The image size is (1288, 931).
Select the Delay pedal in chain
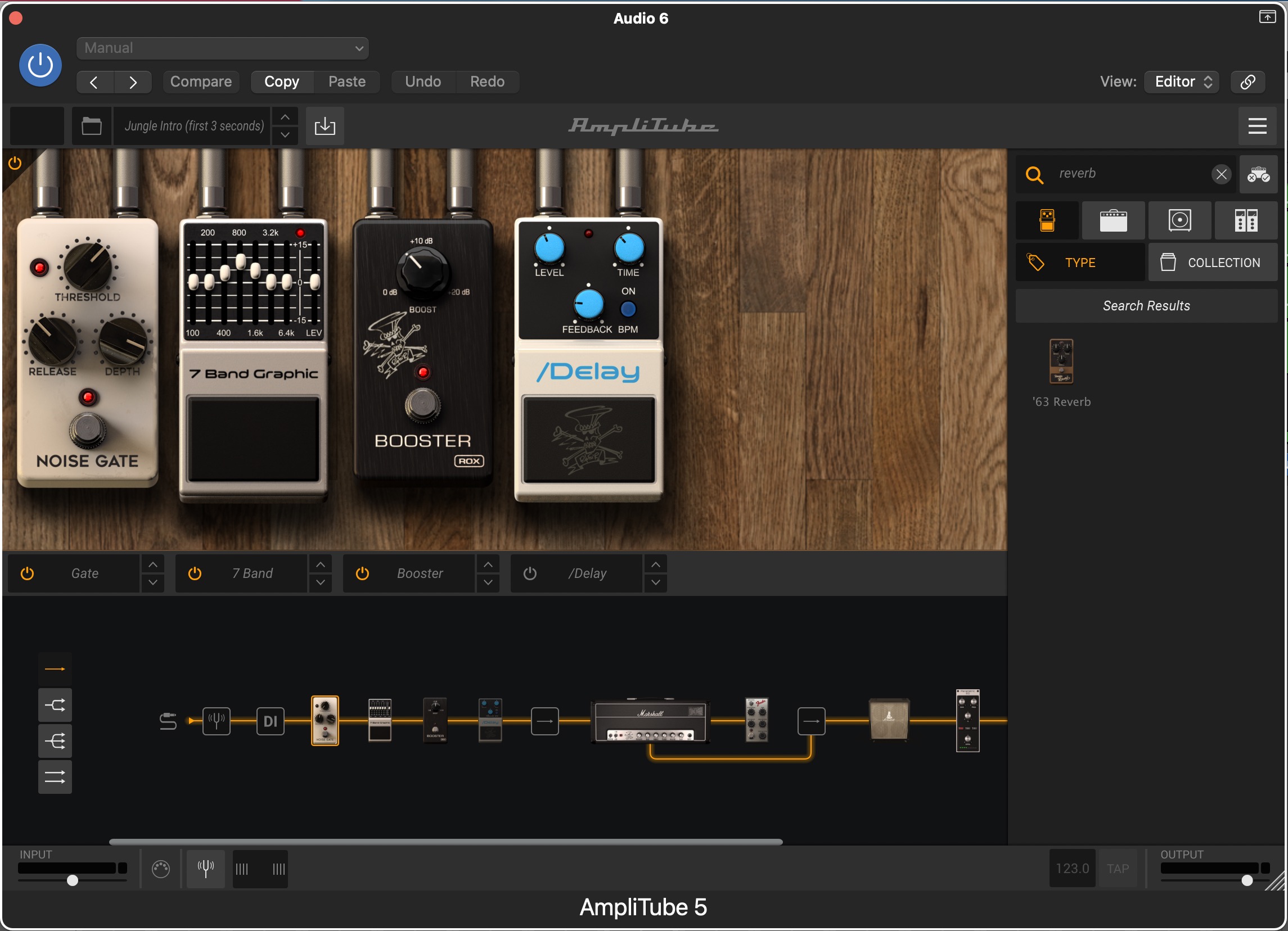(x=490, y=720)
